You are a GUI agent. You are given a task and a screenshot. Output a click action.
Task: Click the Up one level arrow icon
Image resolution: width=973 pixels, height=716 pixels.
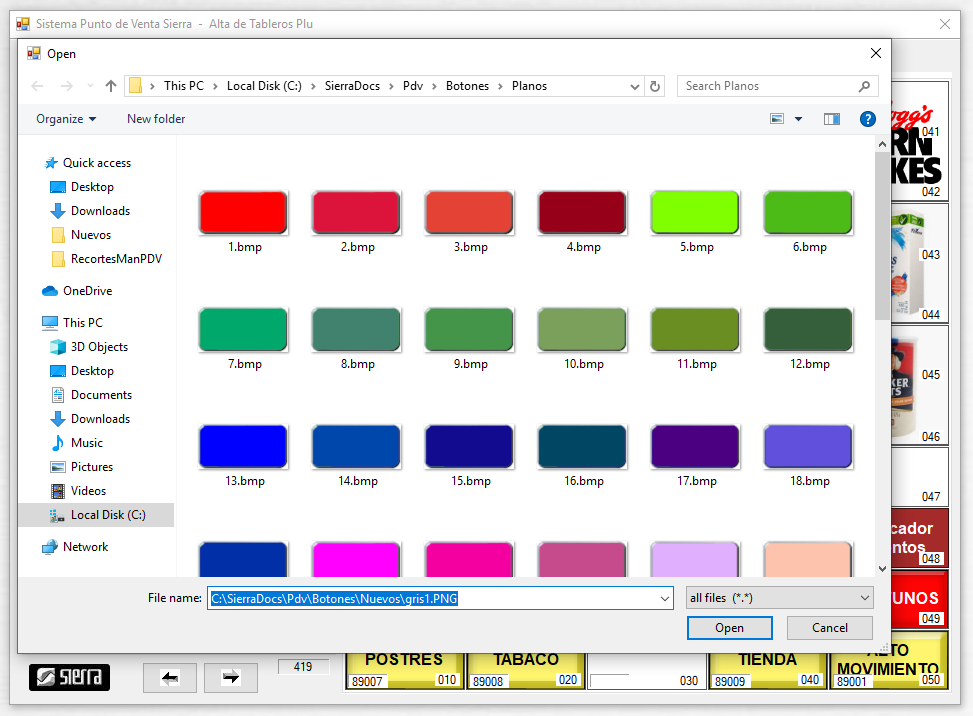pyautogui.click(x=111, y=86)
